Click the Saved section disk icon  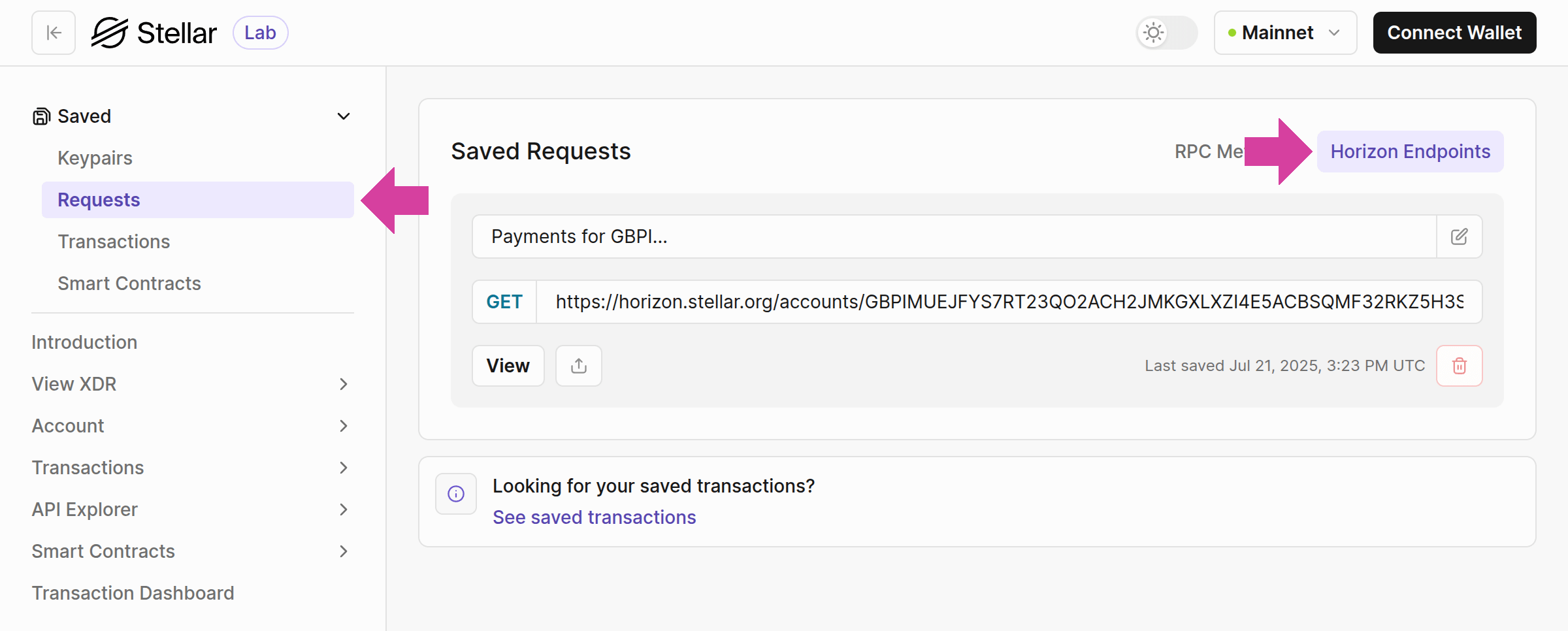tap(41, 116)
